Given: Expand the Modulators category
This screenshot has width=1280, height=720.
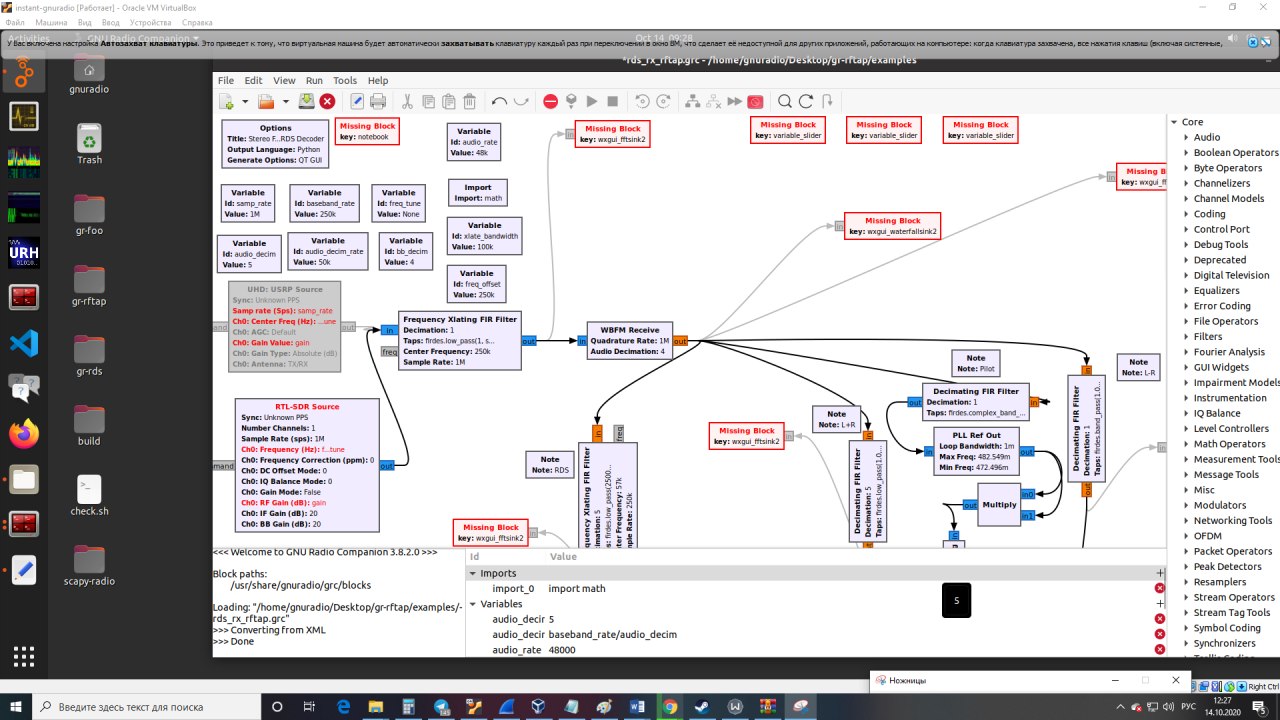Looking at the screenshot, I should (1185, 505).
